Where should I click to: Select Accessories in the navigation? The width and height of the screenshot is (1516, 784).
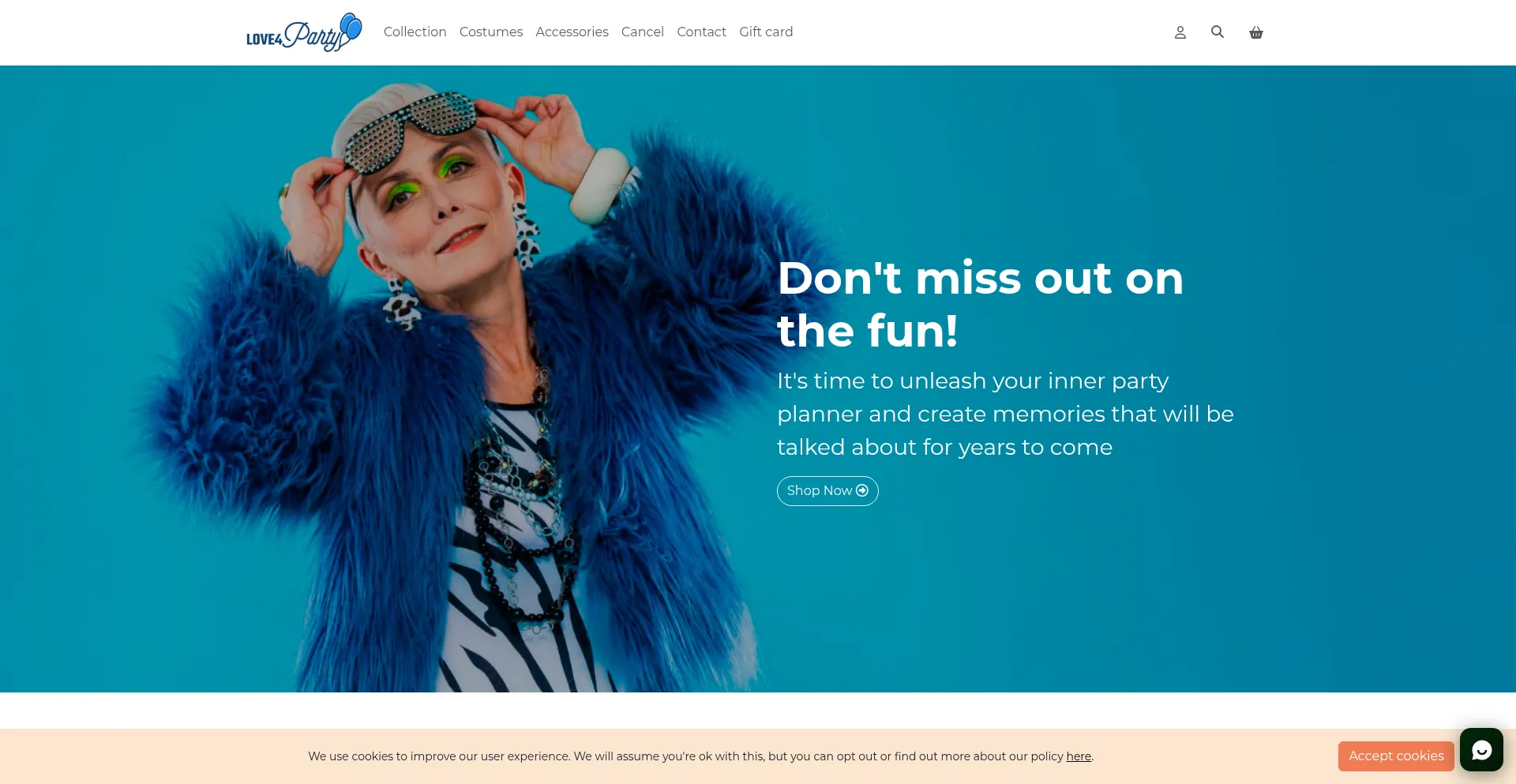coord(572,32)
